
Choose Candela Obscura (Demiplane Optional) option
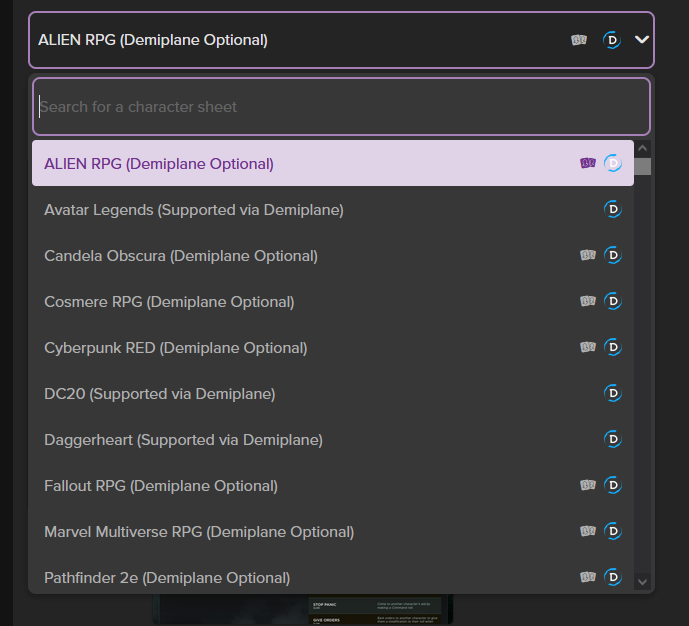pos(181,256)
